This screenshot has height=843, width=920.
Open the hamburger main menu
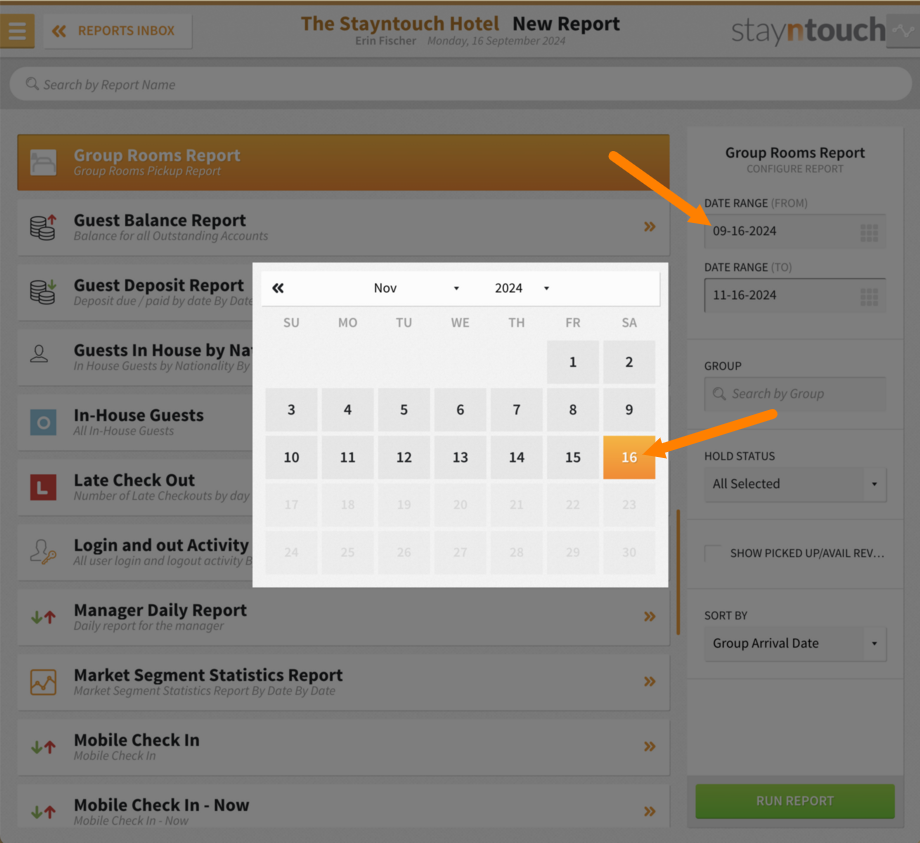tap(17, 31)
